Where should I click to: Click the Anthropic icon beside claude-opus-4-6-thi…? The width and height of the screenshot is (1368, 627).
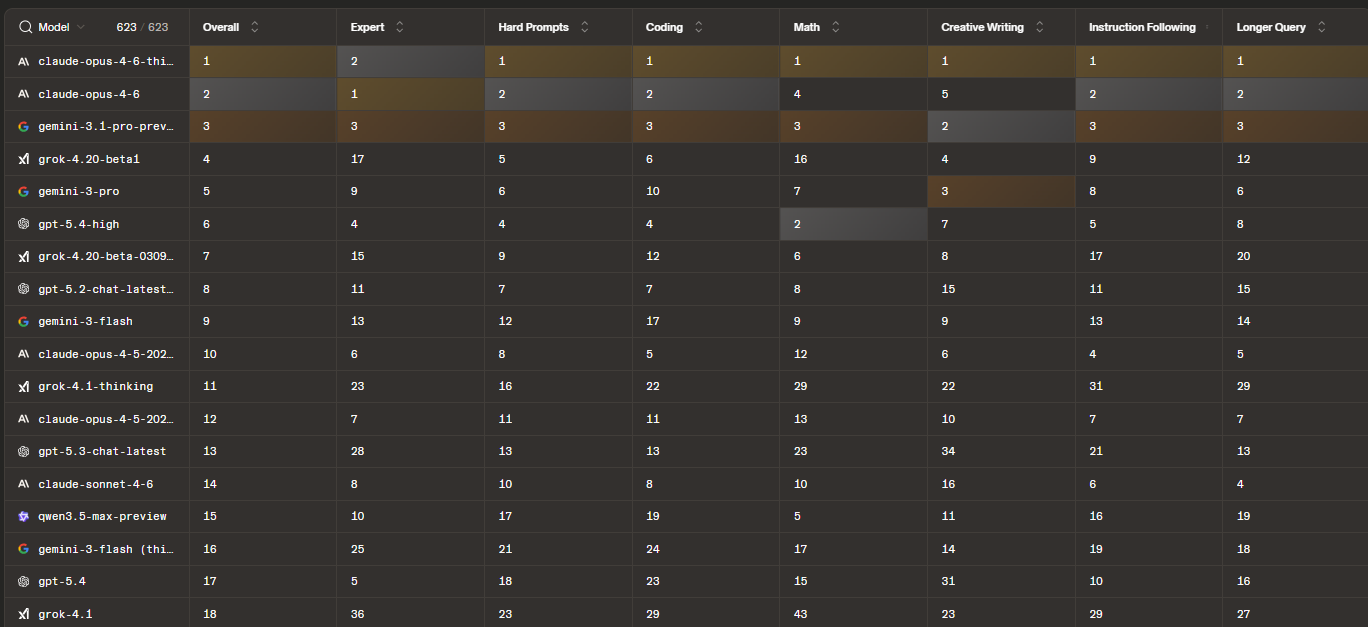24,62
